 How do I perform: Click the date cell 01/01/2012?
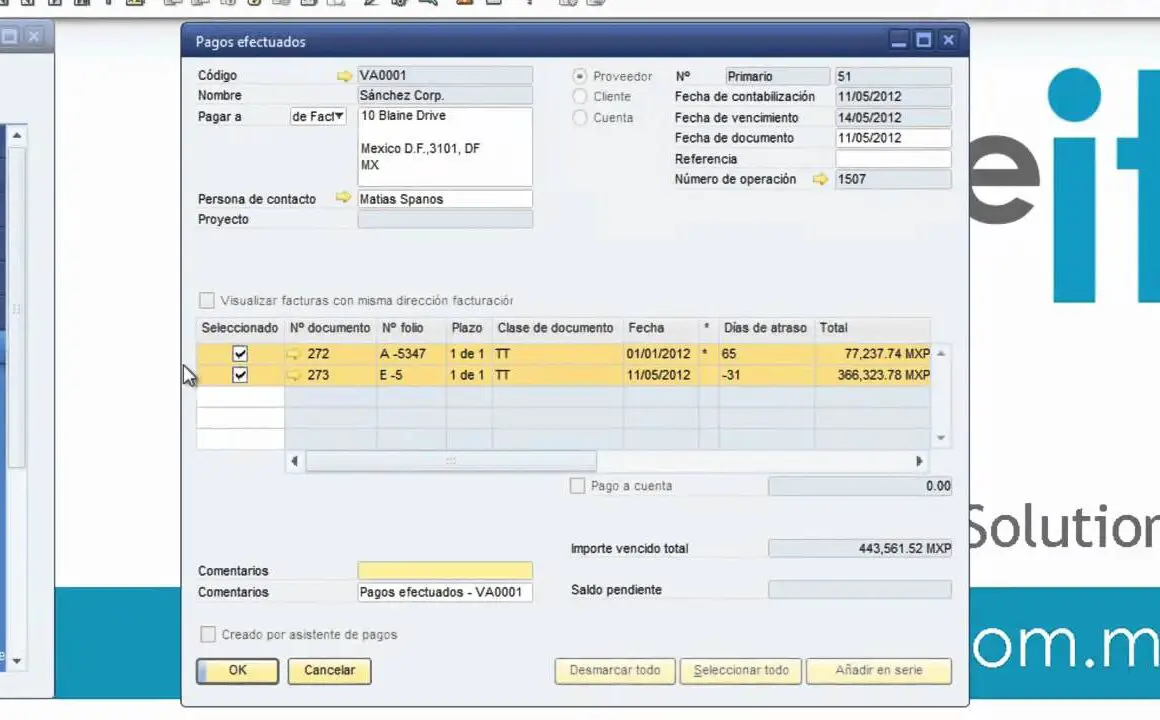click(660, 354)
